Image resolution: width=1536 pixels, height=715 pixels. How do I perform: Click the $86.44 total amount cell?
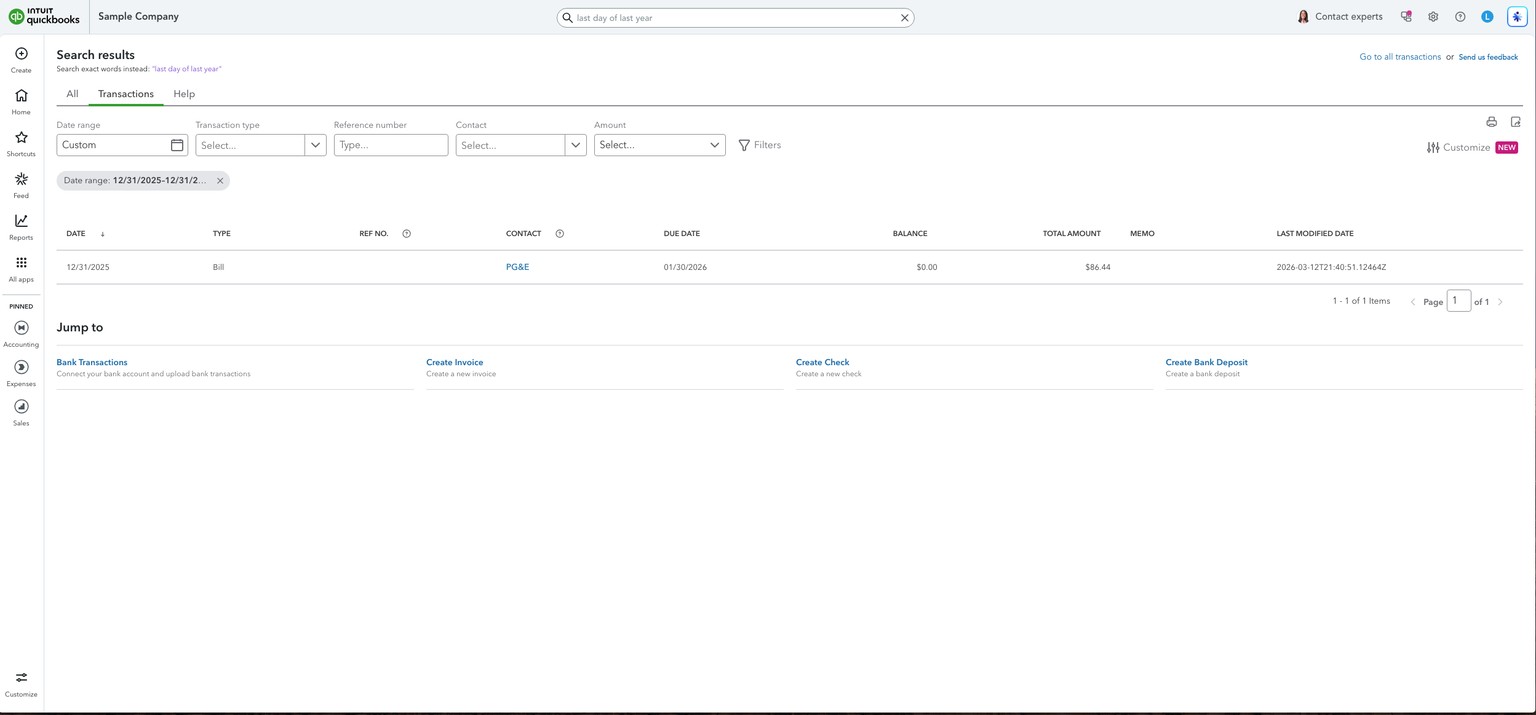click(1098, 267)
